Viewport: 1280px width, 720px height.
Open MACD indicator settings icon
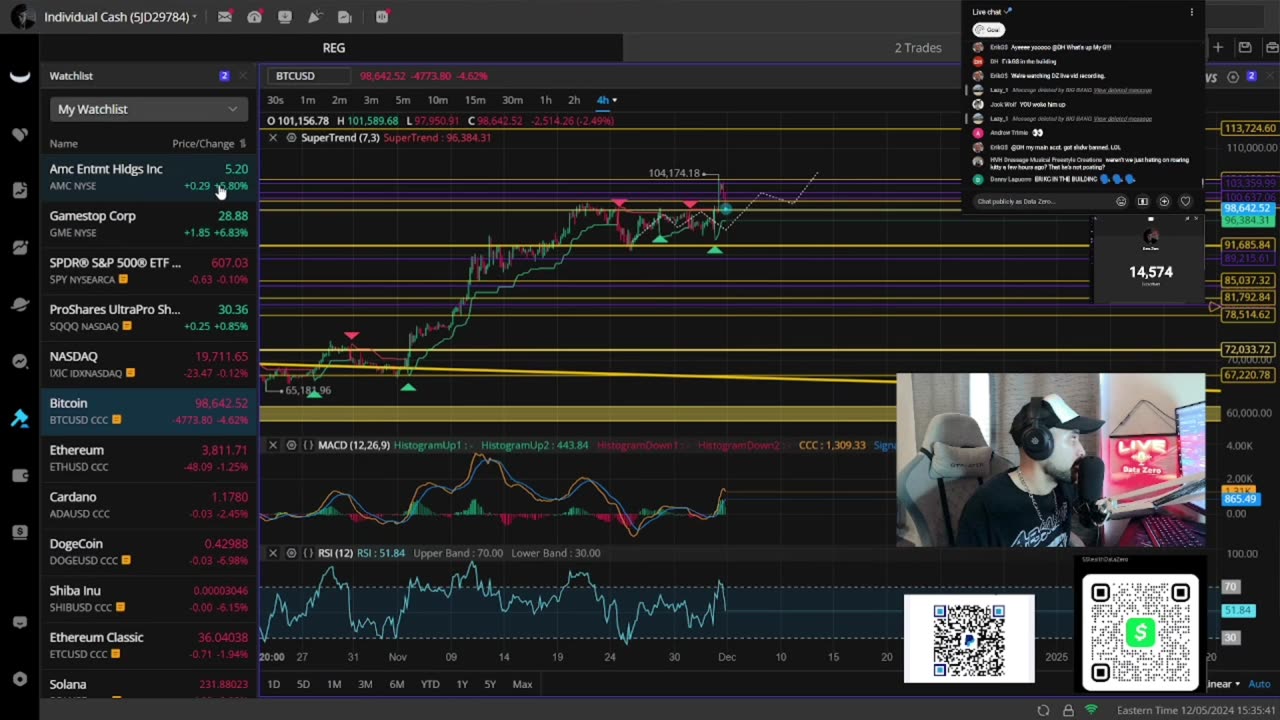pyautogui.click(x=291, y=445)
